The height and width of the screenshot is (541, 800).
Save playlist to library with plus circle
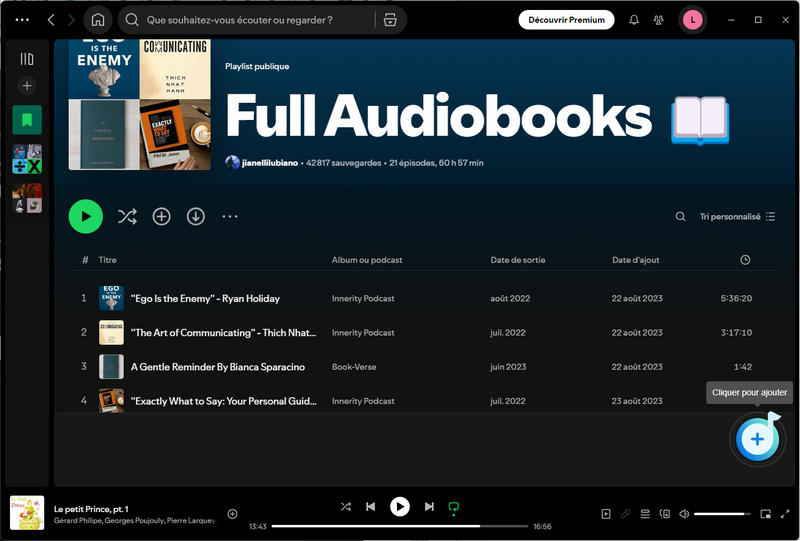click(x=161, y=216)
